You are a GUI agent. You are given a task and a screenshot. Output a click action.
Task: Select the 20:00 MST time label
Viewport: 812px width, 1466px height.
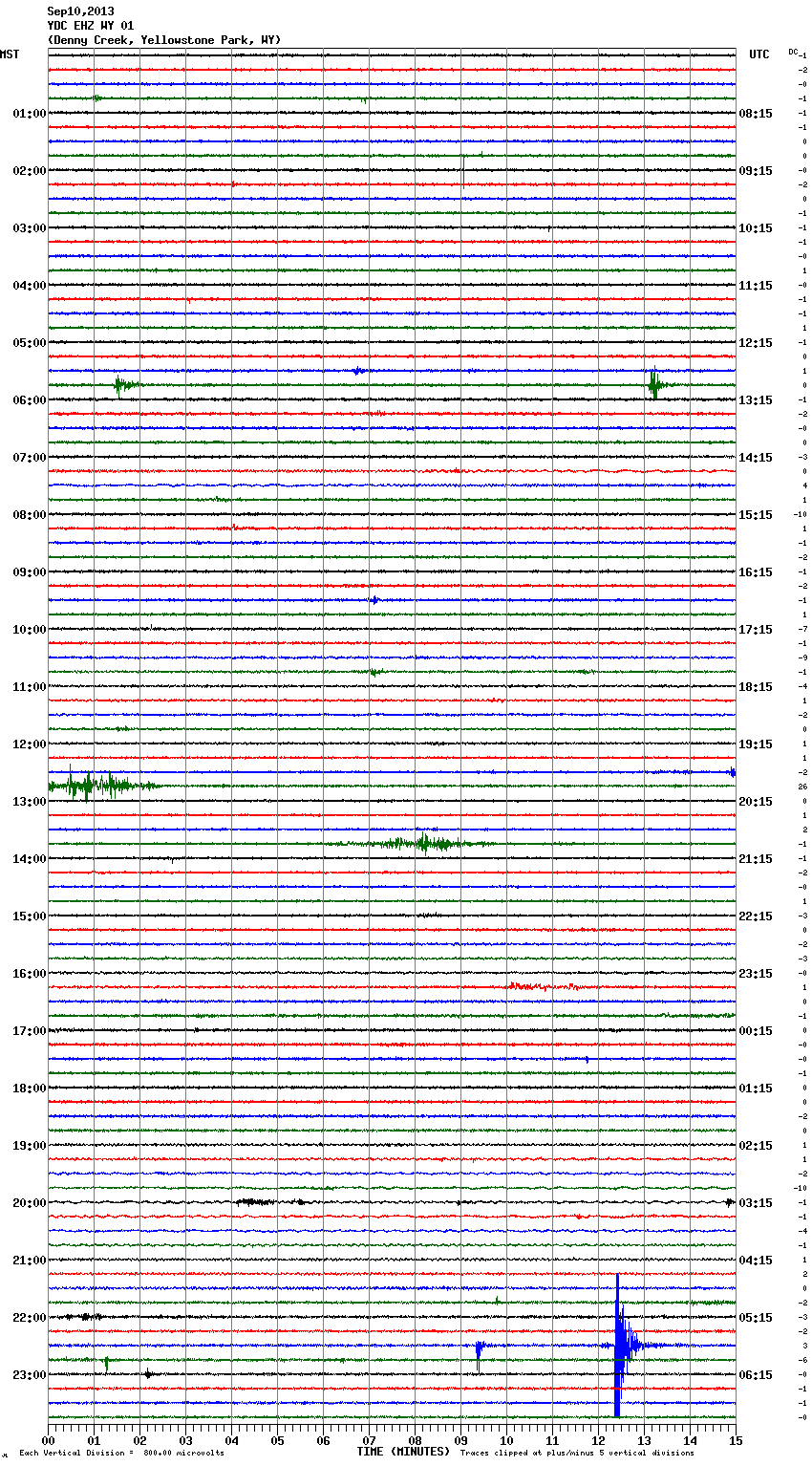(30, 1203)
